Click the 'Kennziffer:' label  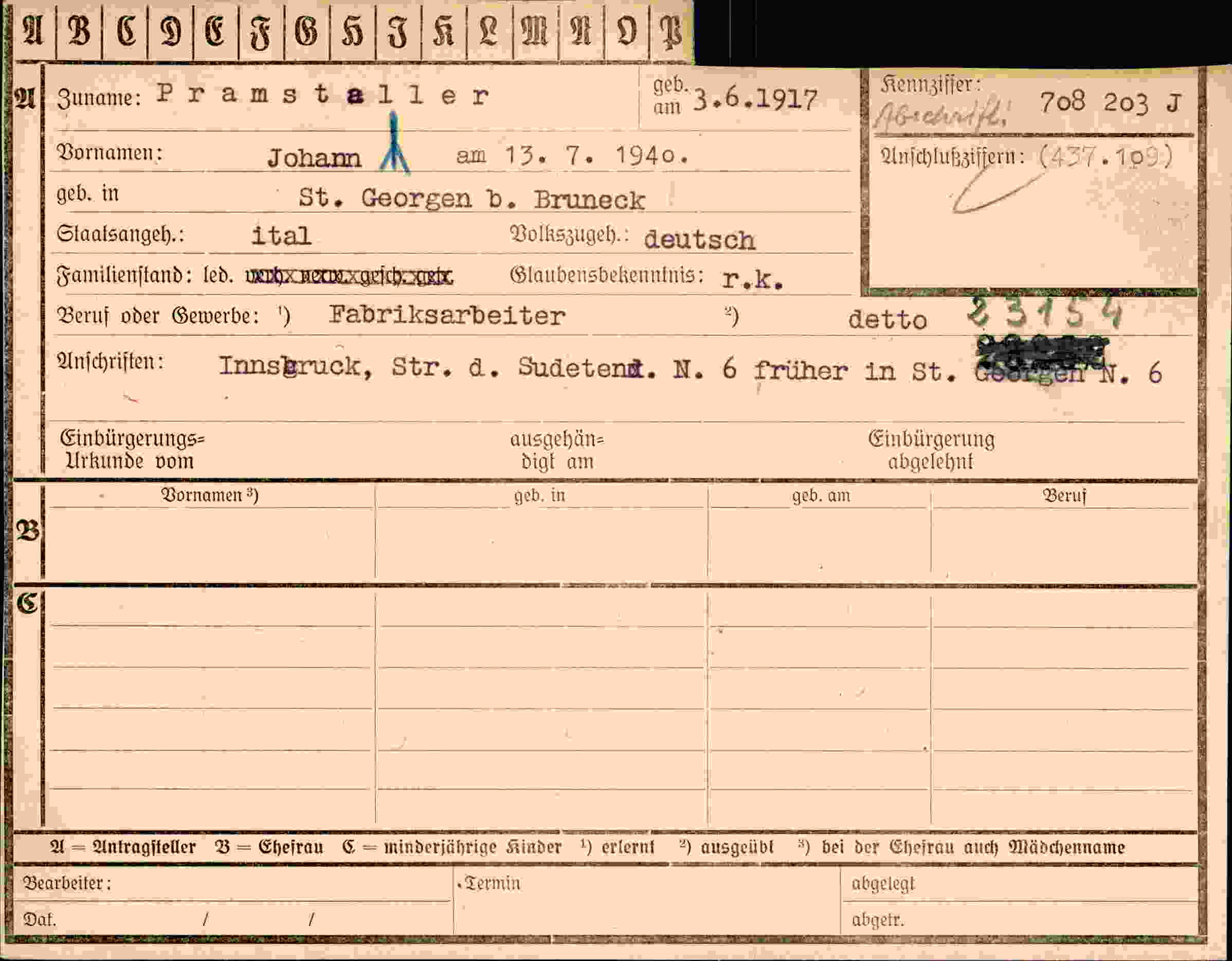pos(931,85)
